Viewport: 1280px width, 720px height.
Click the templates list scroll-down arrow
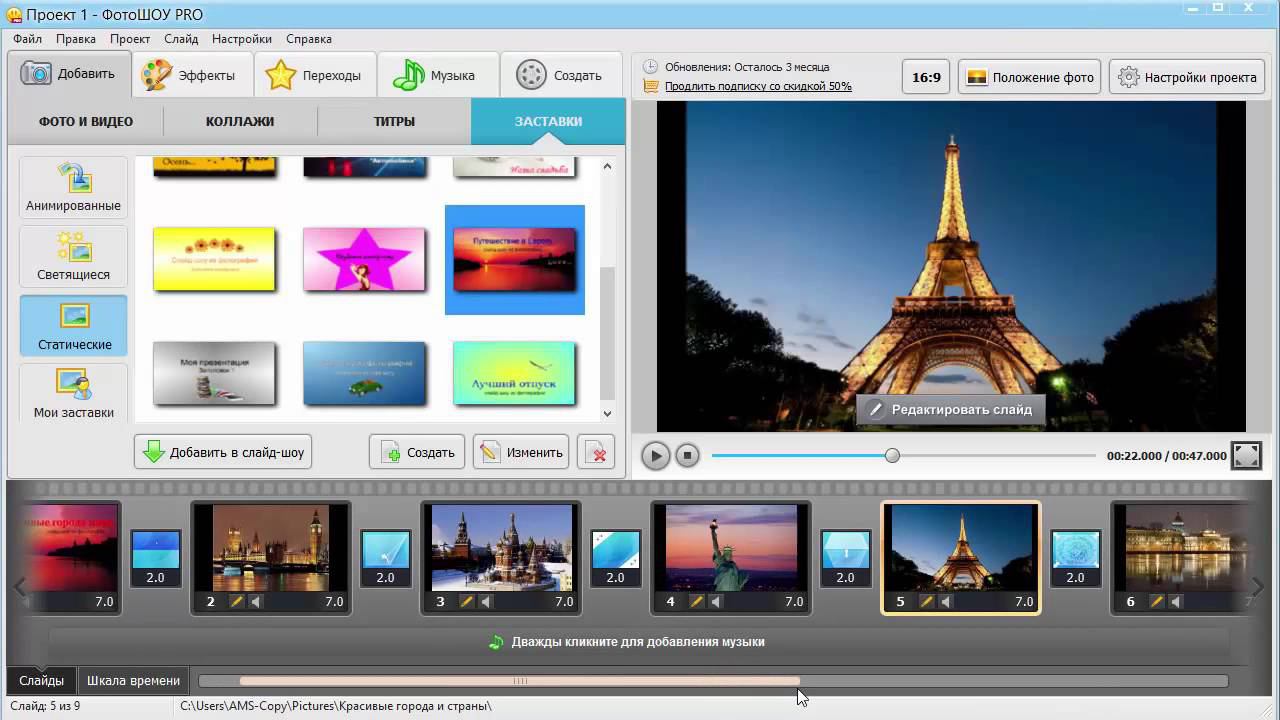point(607,413)
